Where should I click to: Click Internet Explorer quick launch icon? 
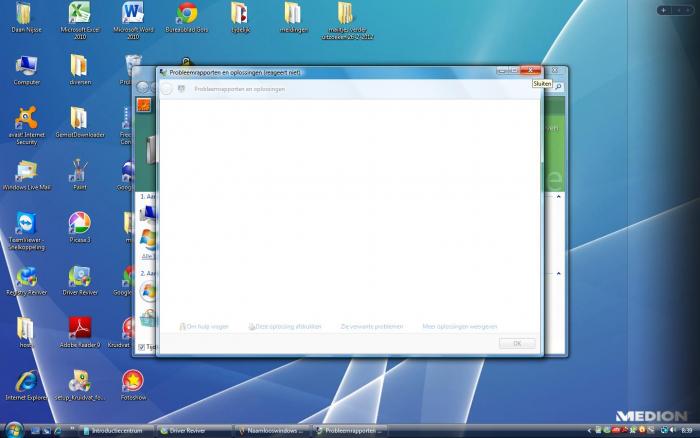click(58, 431)
